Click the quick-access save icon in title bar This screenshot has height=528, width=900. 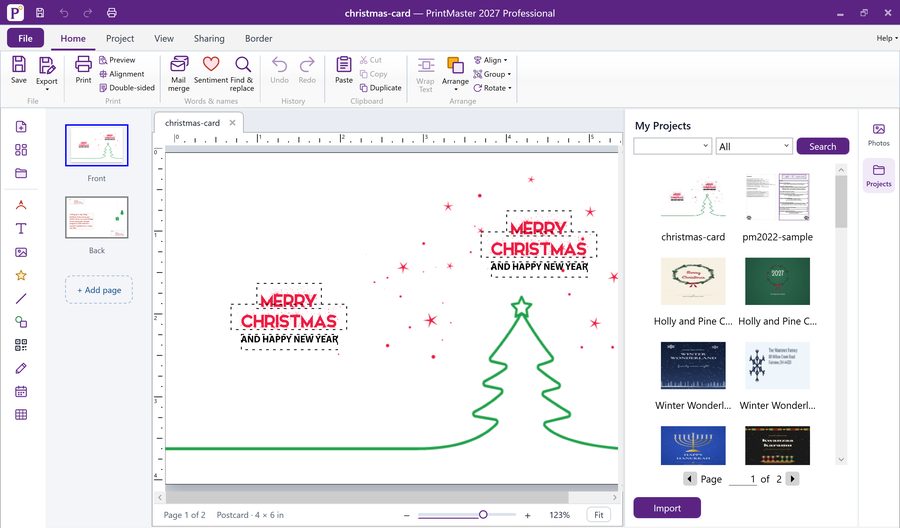pyautogui.click(x=40, y=13)
